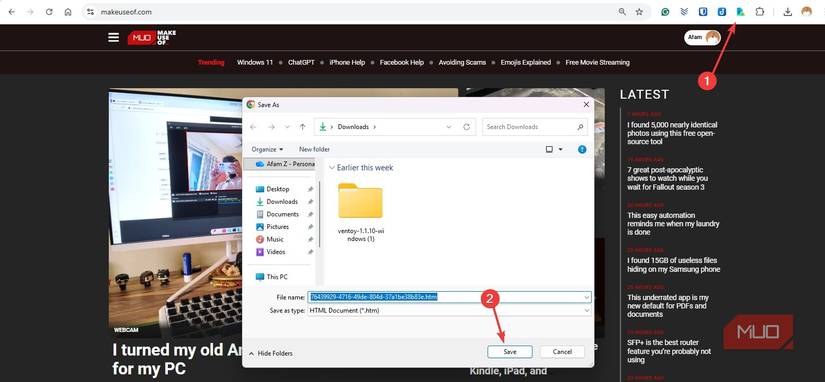Open post-apocalyptic shows article
The image size is (825, 382).
[x=667, y=178]
